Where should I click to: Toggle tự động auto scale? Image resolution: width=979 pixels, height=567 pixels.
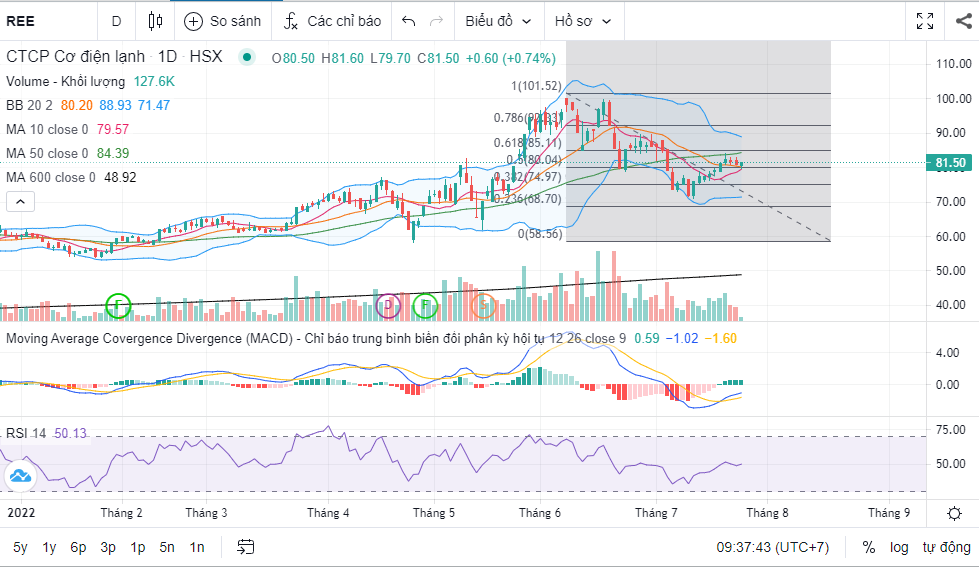click(946, 547)
